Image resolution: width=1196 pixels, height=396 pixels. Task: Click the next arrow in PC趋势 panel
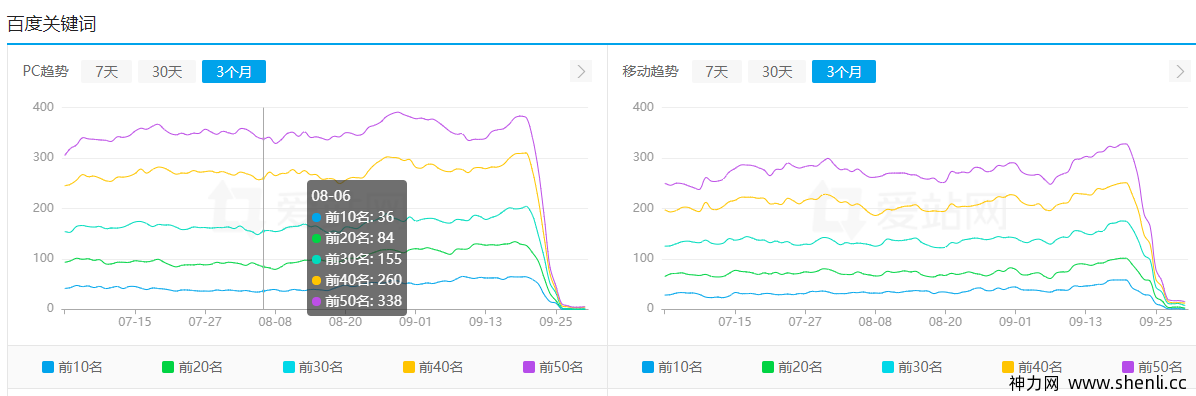click(x=581, y=72)
